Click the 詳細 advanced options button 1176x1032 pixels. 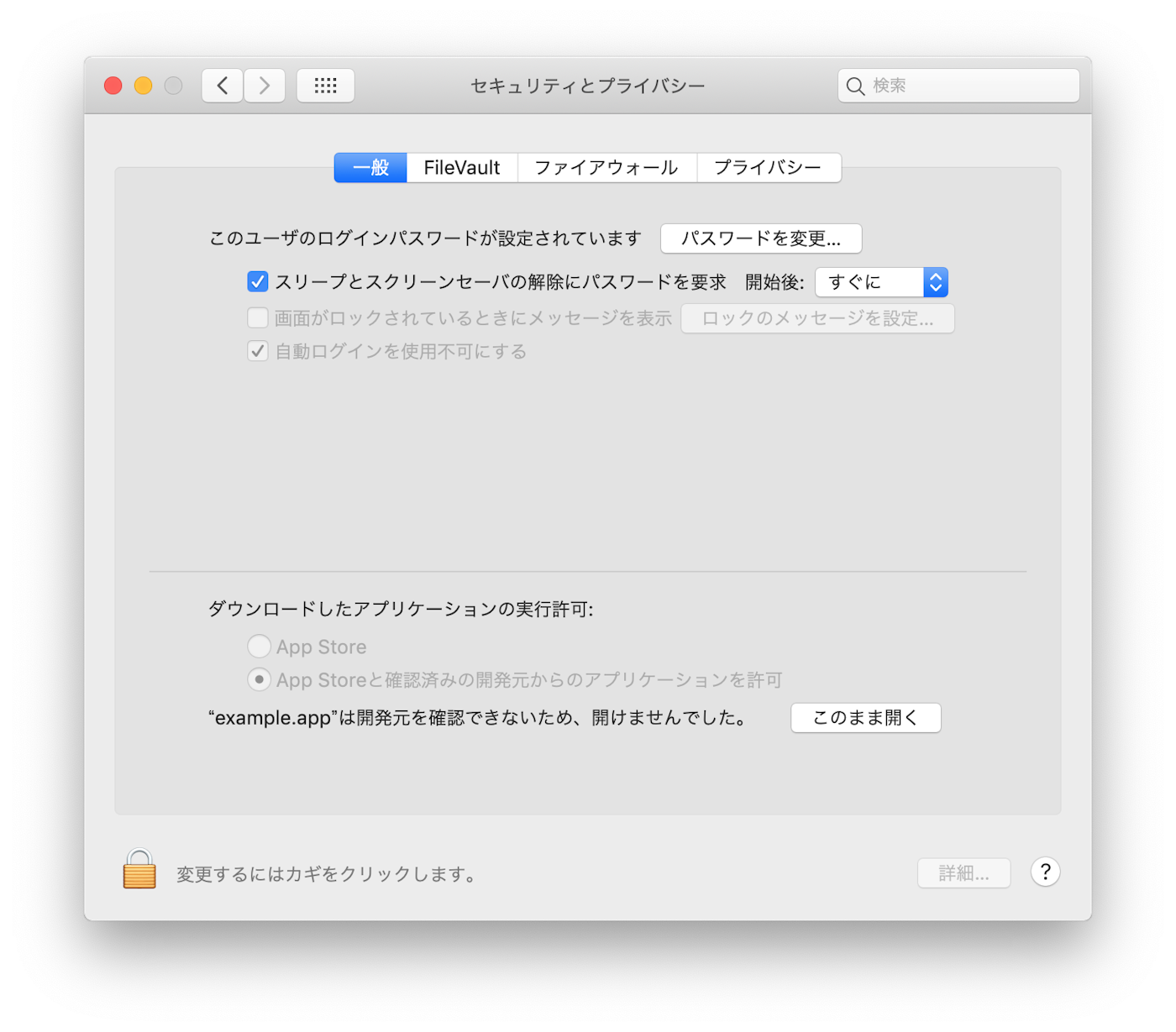(963, 872)
